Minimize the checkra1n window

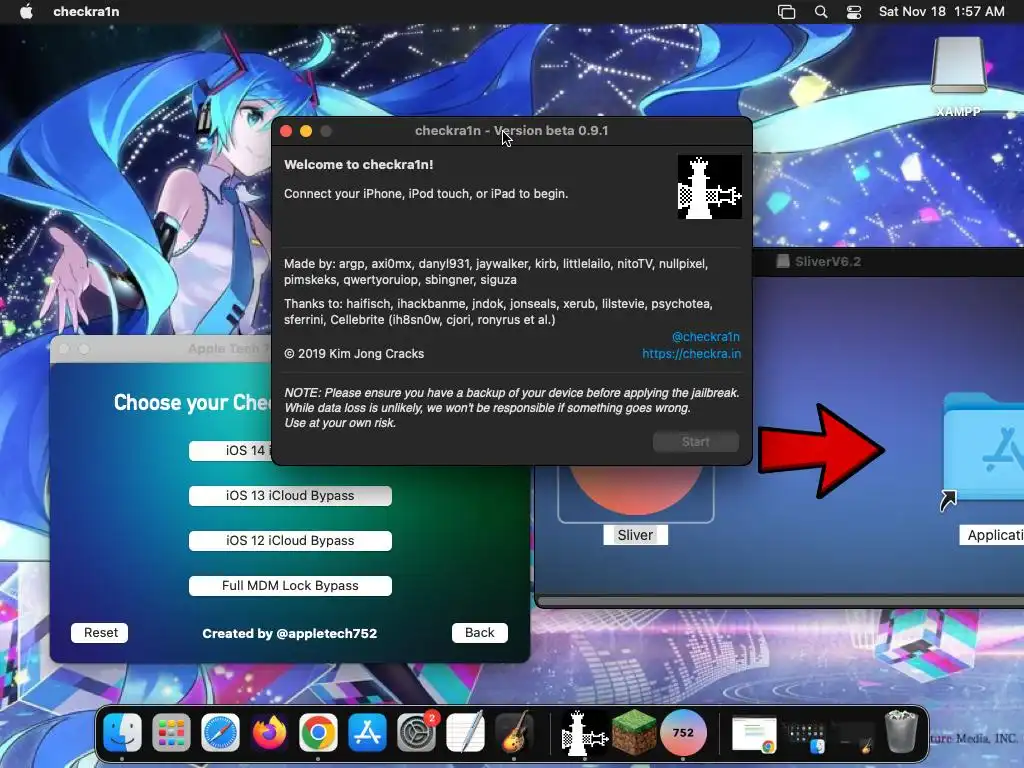point(306,131)
